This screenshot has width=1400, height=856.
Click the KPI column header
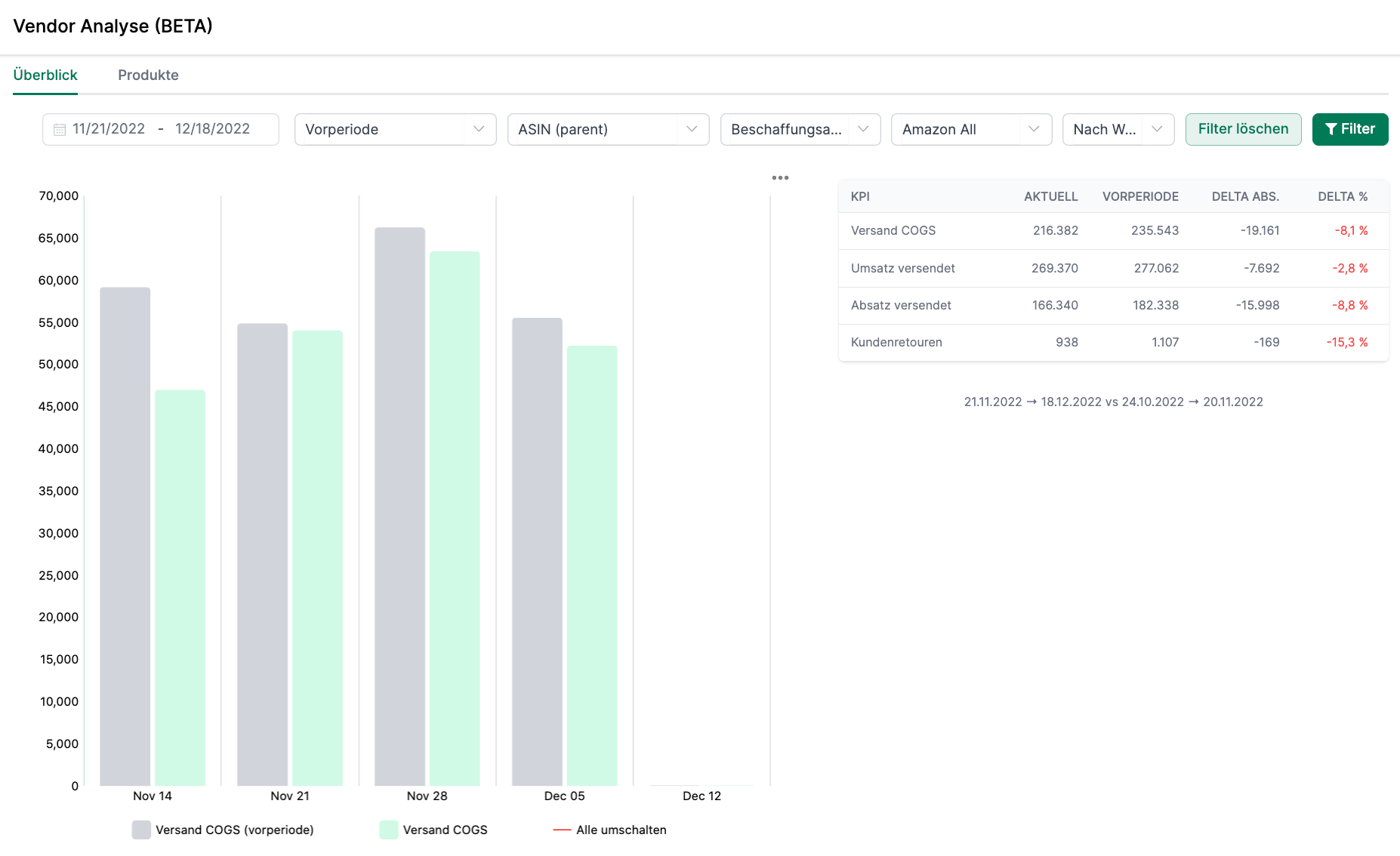860,197
